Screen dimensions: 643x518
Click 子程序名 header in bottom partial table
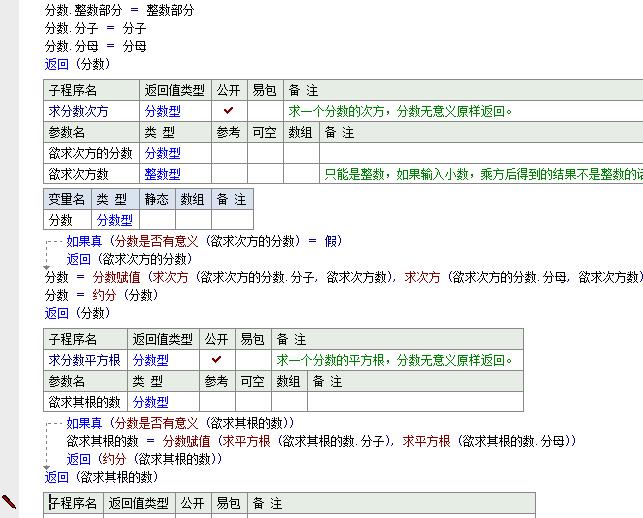(x=73, y=503)
